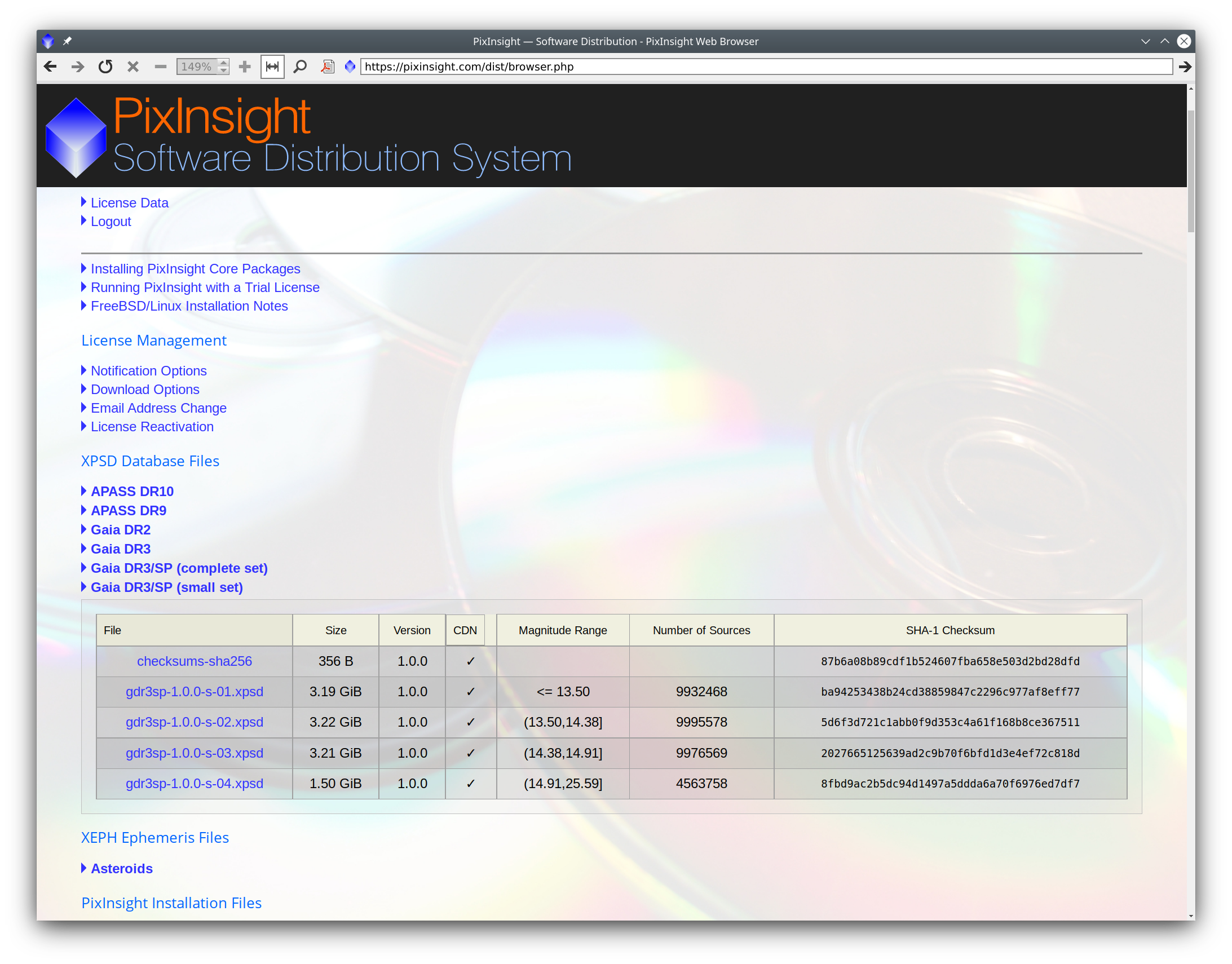
Task: Click the scrollbar up arrow
Action: click(x=1191, y=89)
